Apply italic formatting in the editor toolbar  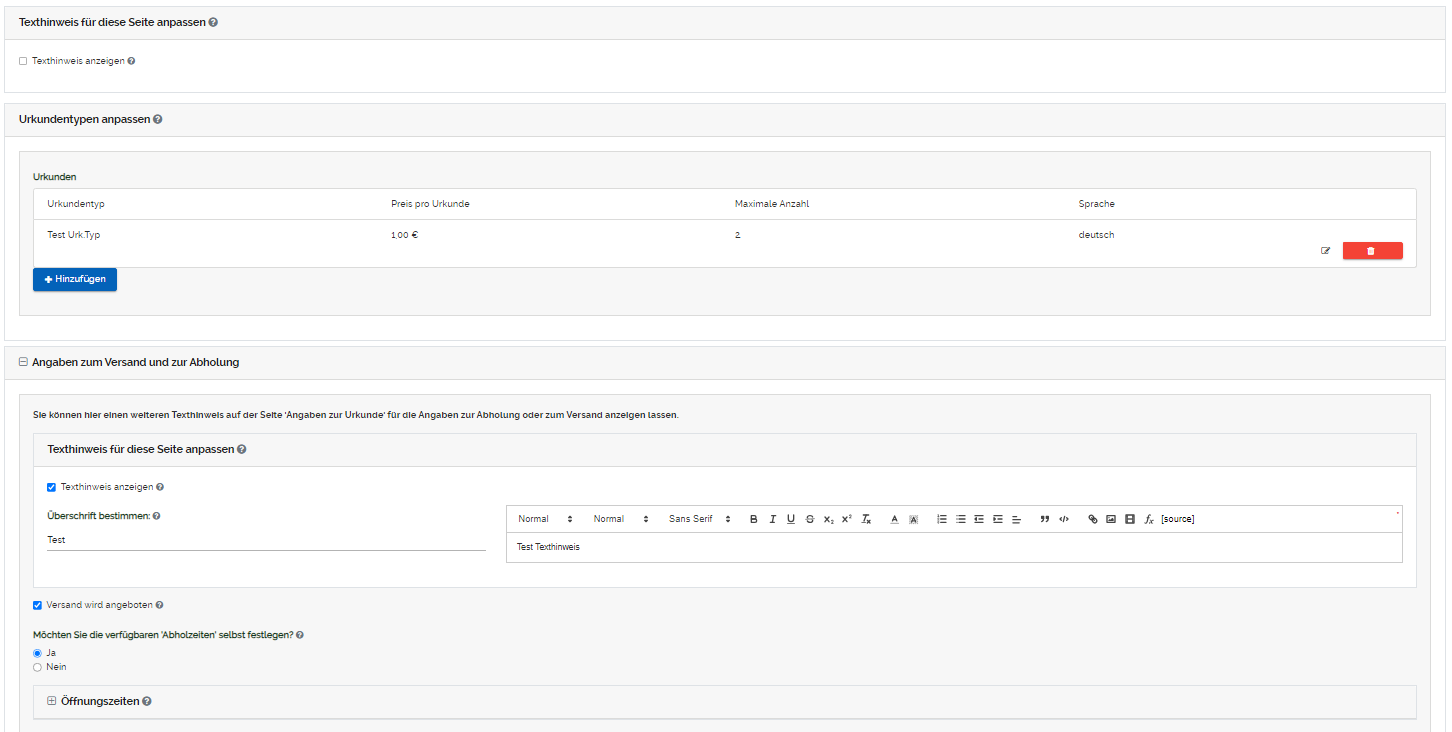pos(772,519)
